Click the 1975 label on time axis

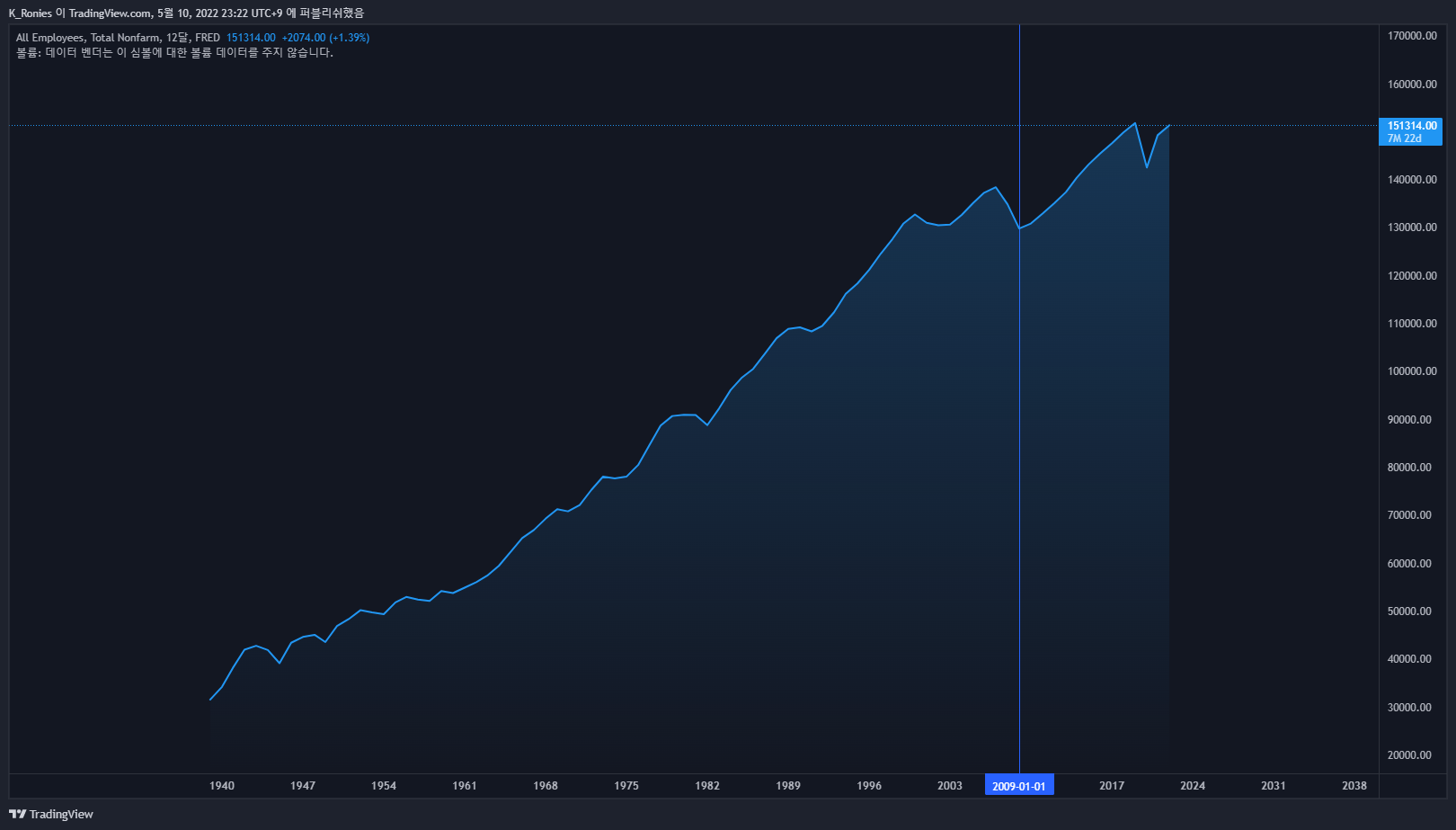[x=626, y=786]
